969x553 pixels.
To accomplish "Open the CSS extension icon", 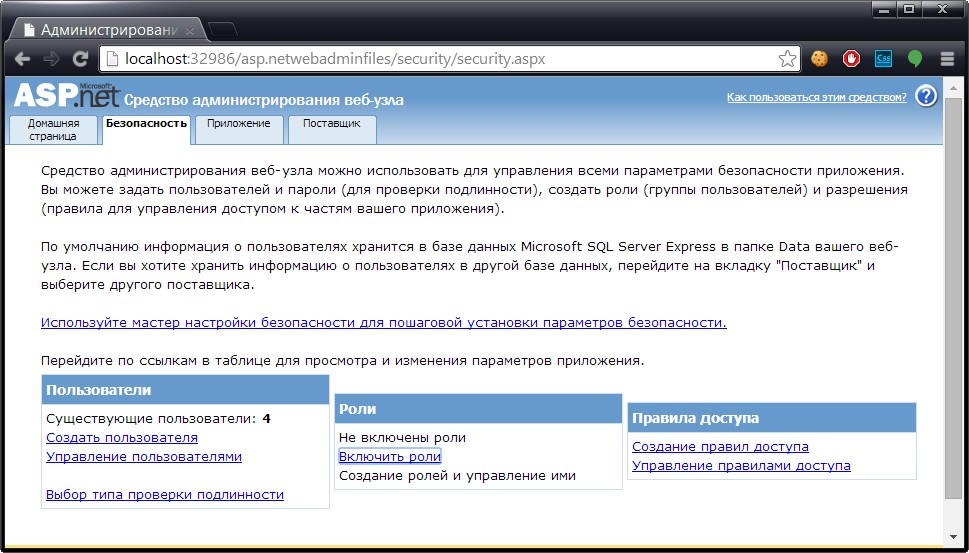I will pos(883,59).
